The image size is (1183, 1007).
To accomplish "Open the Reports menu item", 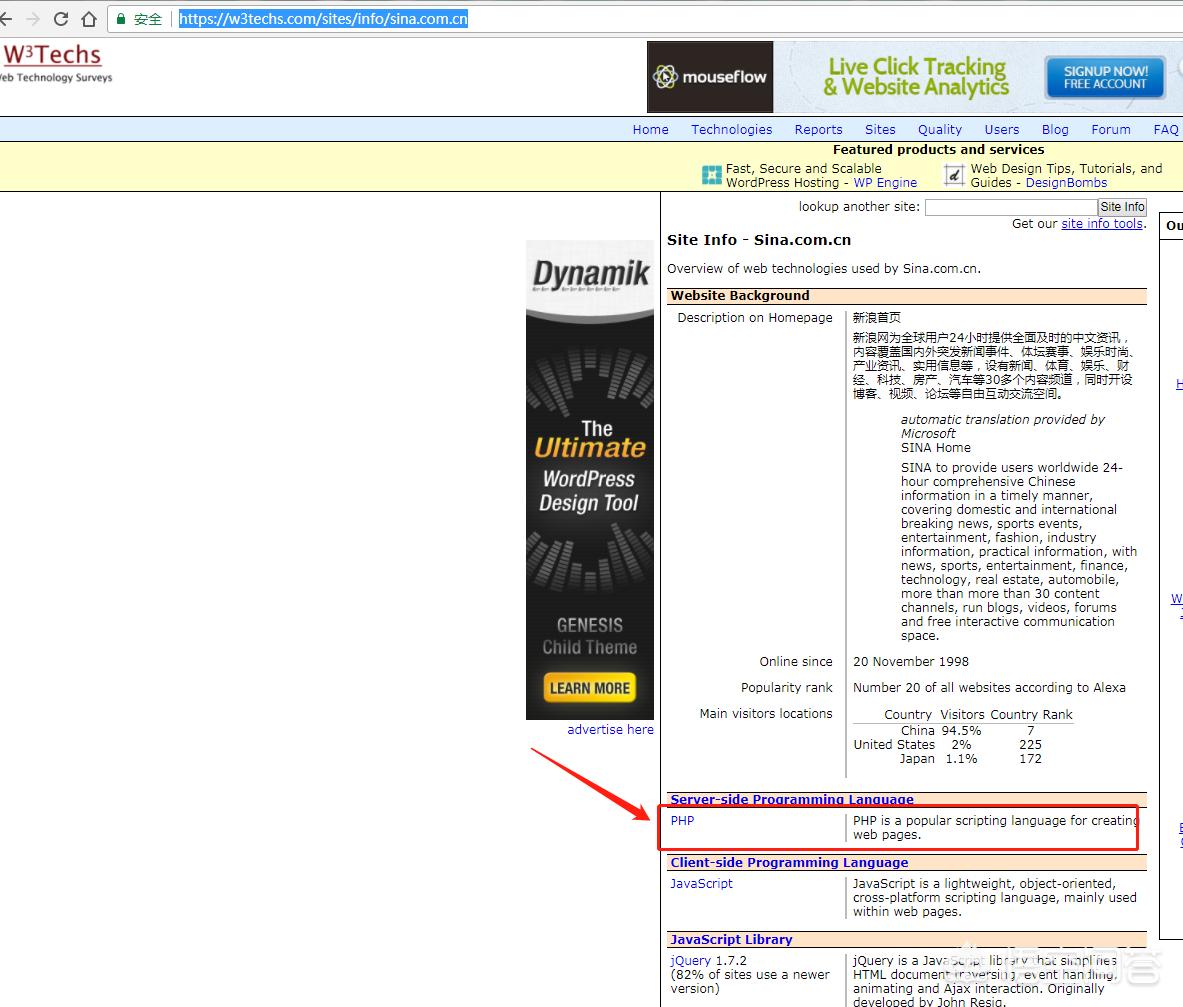I will point(819,130).
